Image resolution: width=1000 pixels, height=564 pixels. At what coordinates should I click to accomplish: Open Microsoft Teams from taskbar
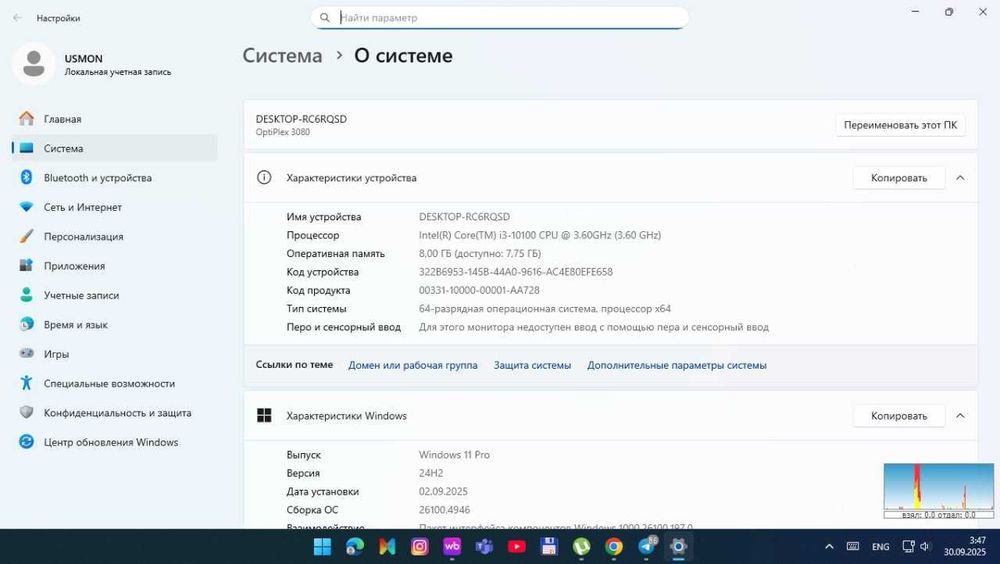485,546
